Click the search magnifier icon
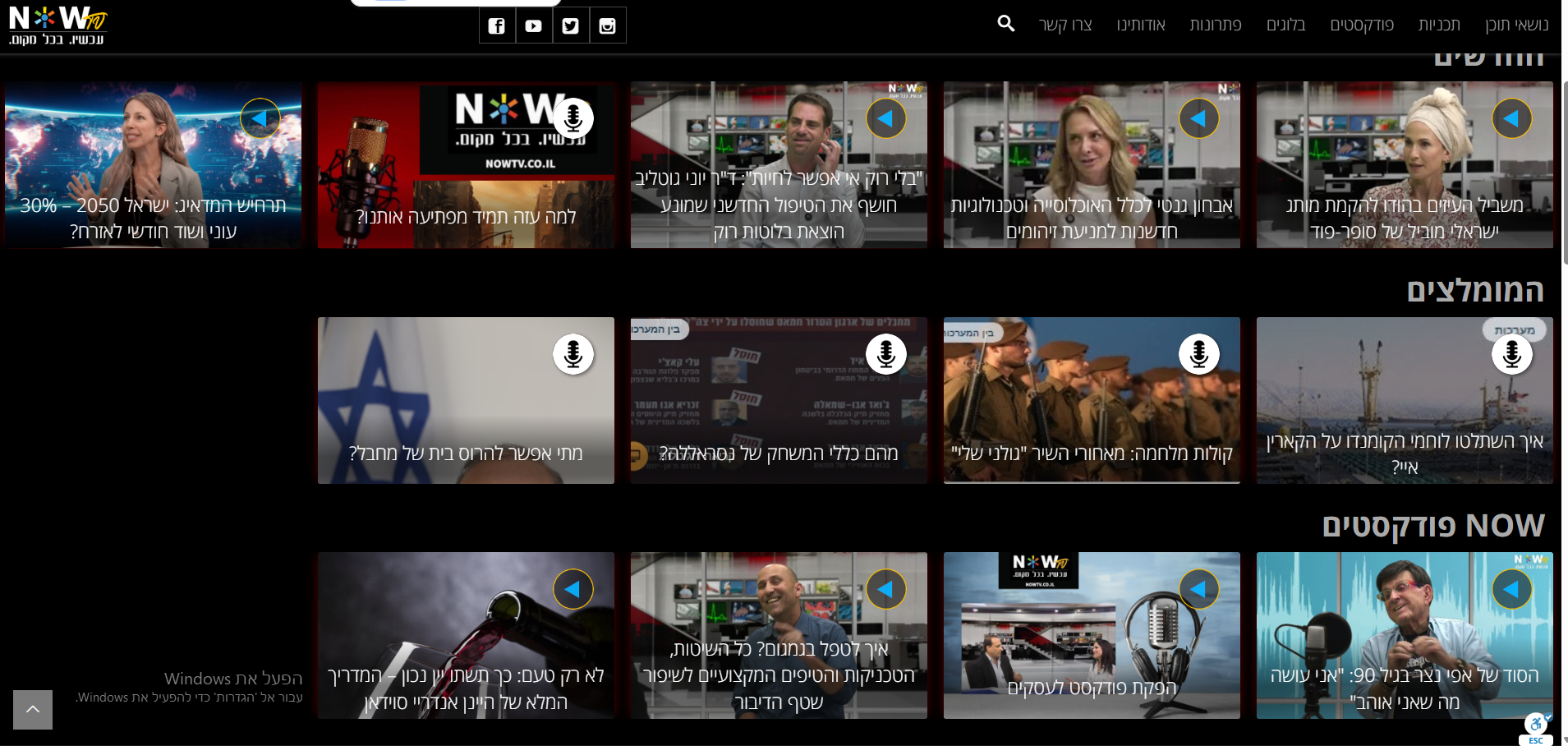 1005,24
